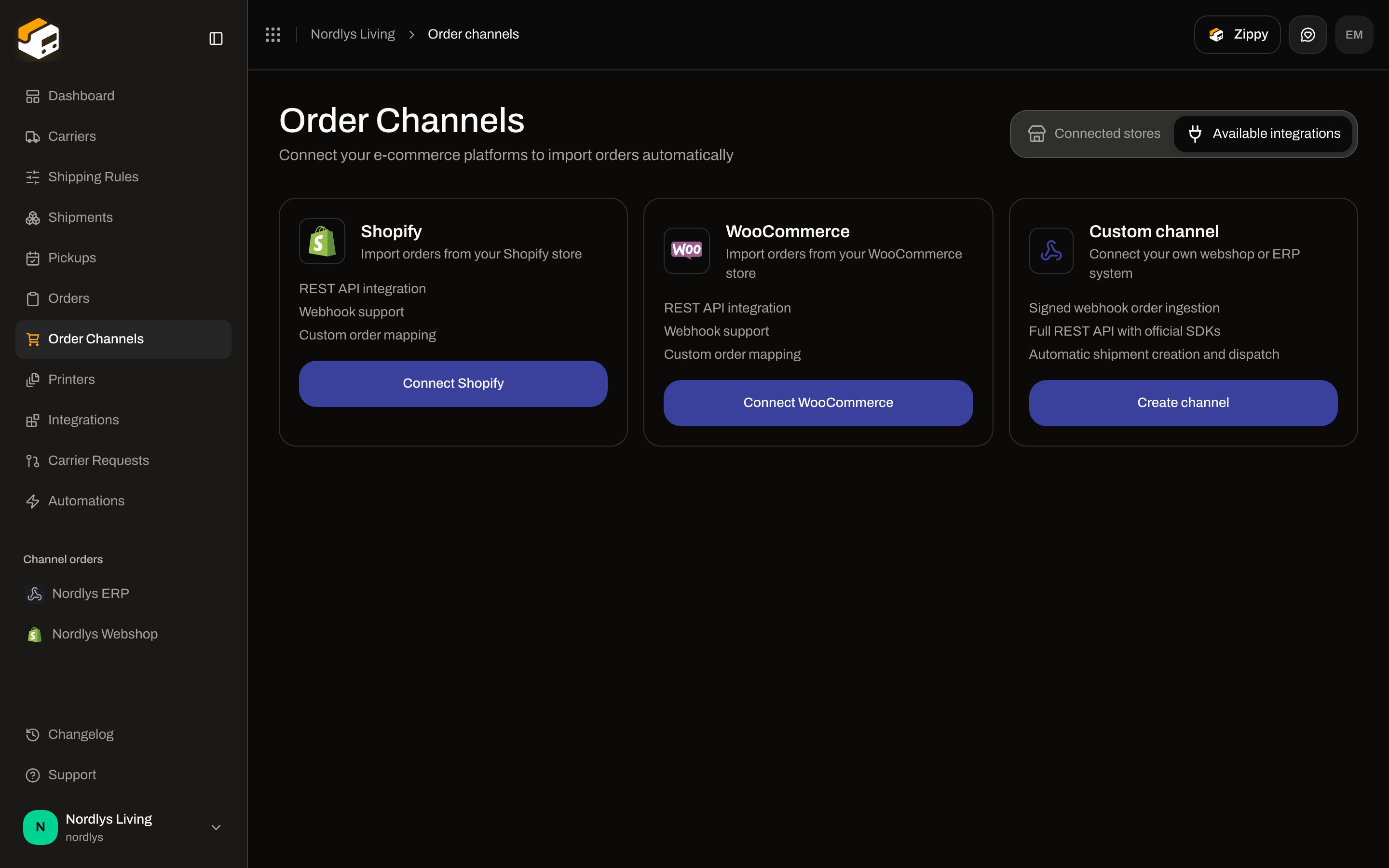Screen dimensions: 1389x868
Task: Click the Create channel button
Action: pyautogui.click(x=1183, y=403)
